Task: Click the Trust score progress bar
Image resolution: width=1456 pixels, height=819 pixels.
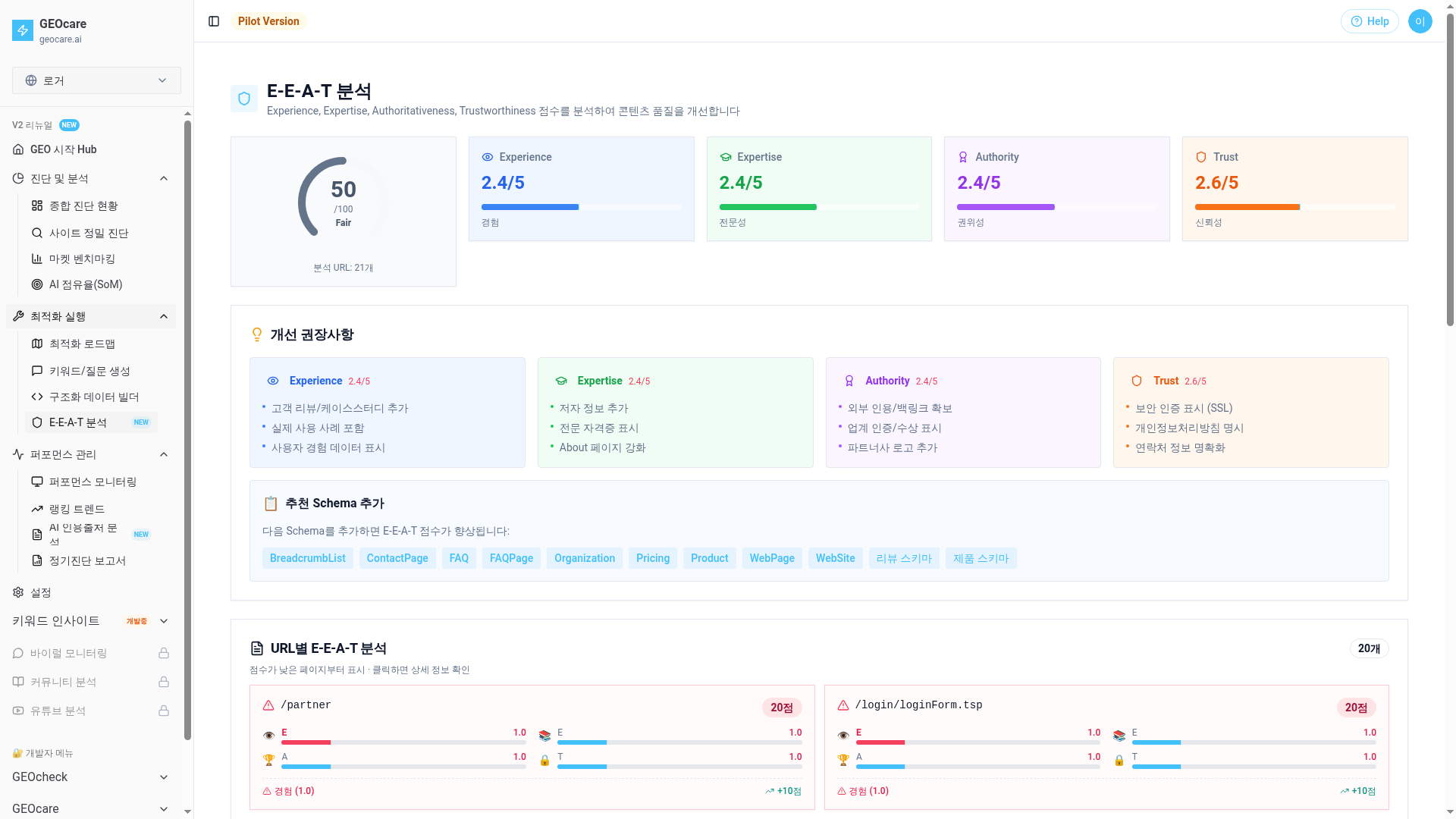Action: click(x=1294, y=207)
